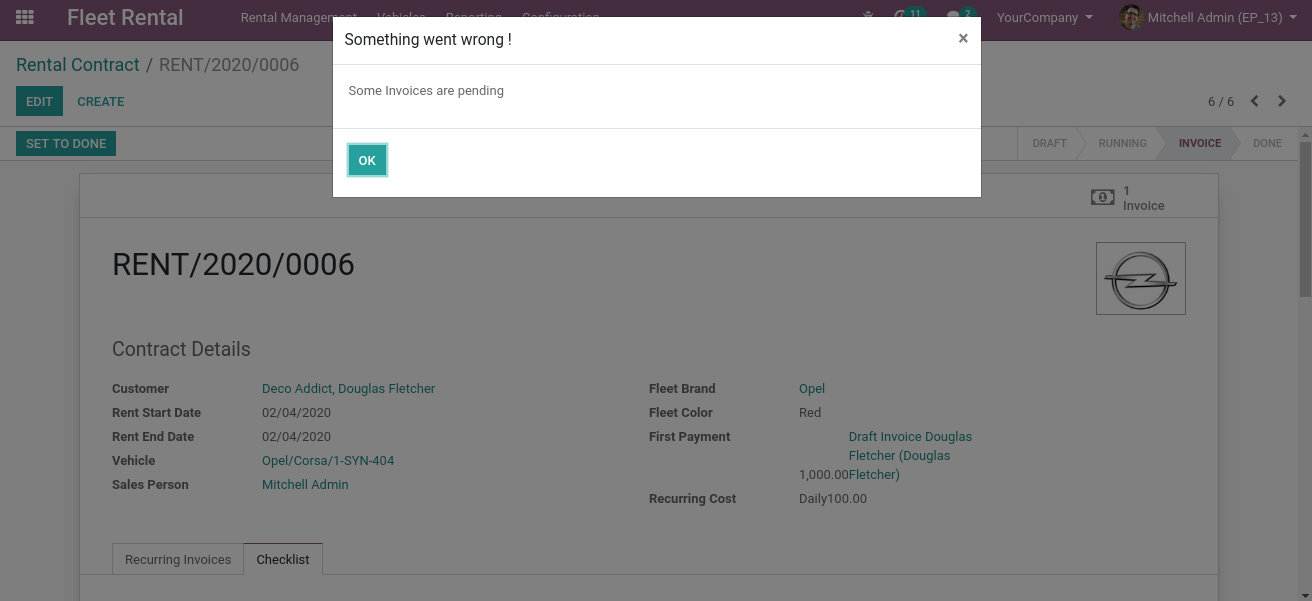The image size is (1312, 601).
Task: Expand the YourCompany dropdown
Action: click(1044, 17)
